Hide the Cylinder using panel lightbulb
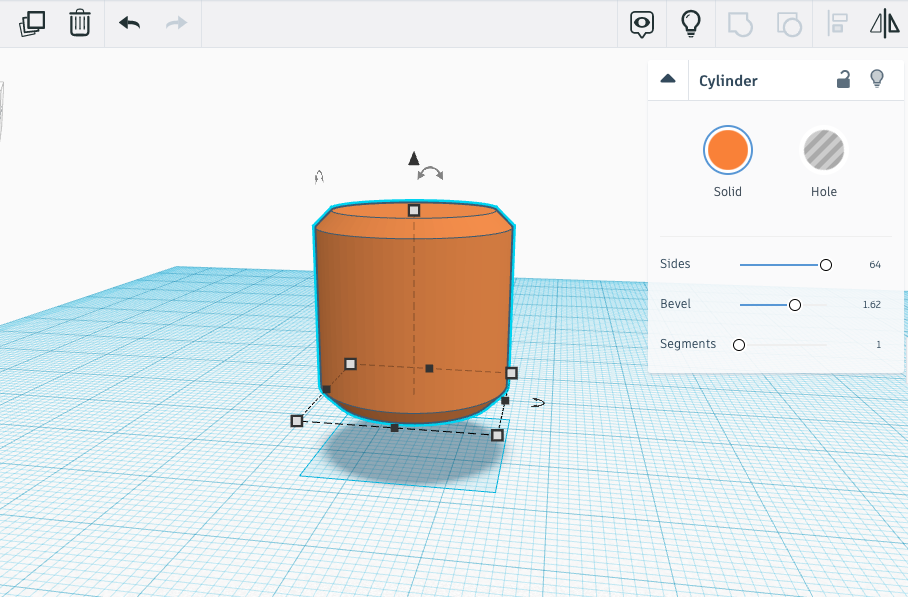 [877, 79]
